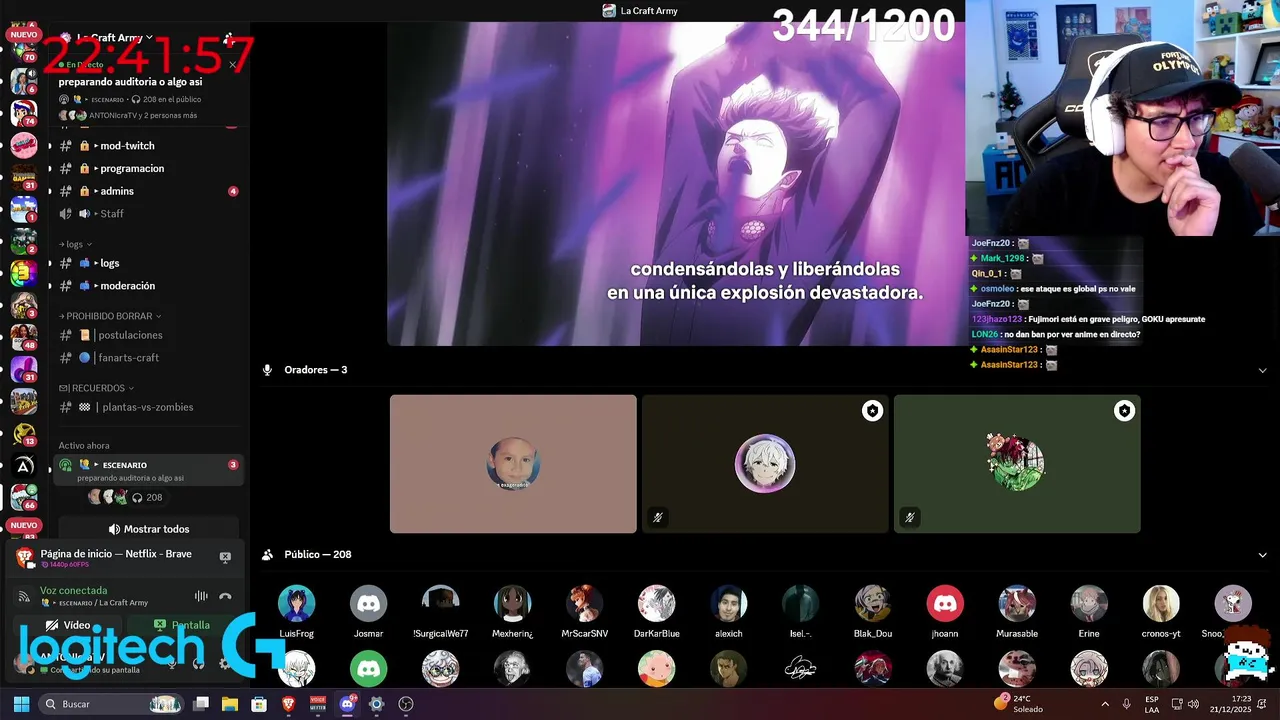Screen dimensions: 1280x720
Task: Open the admins channel
Action: [146, 191]
